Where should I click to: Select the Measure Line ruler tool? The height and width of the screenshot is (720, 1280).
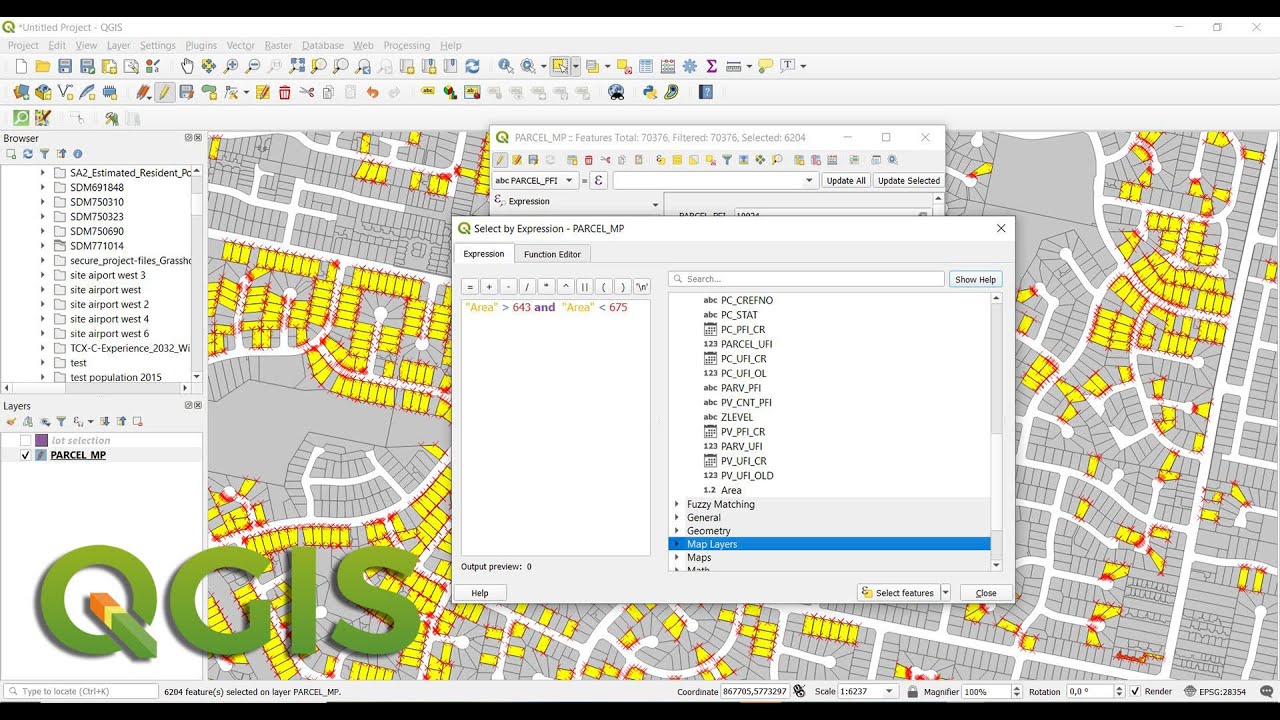click(x=734, y=66)
